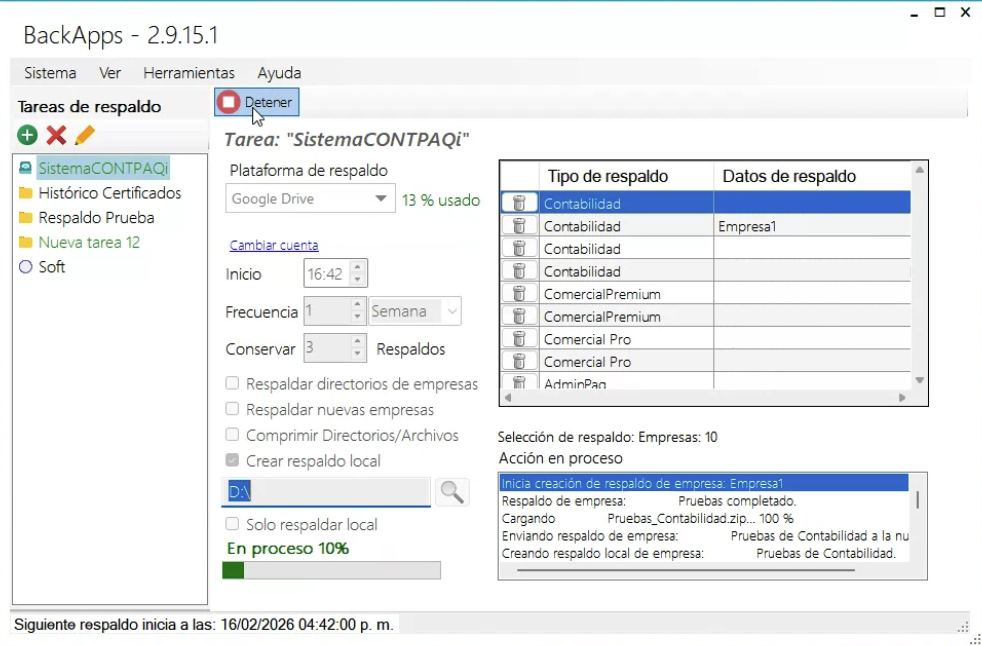
Task: Click the action log vertical scrollbar thumb
Action: tap(918, 500)
